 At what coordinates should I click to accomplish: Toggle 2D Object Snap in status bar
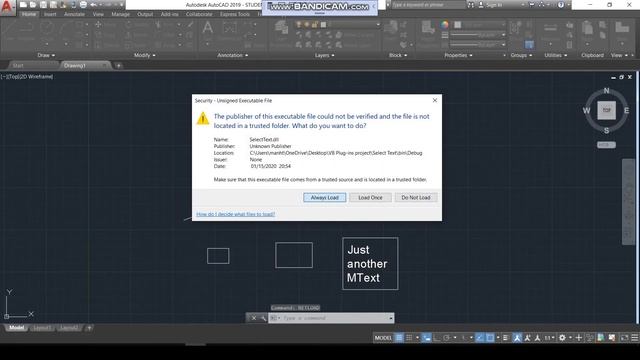pyautogui.click(x=490, y=338)
